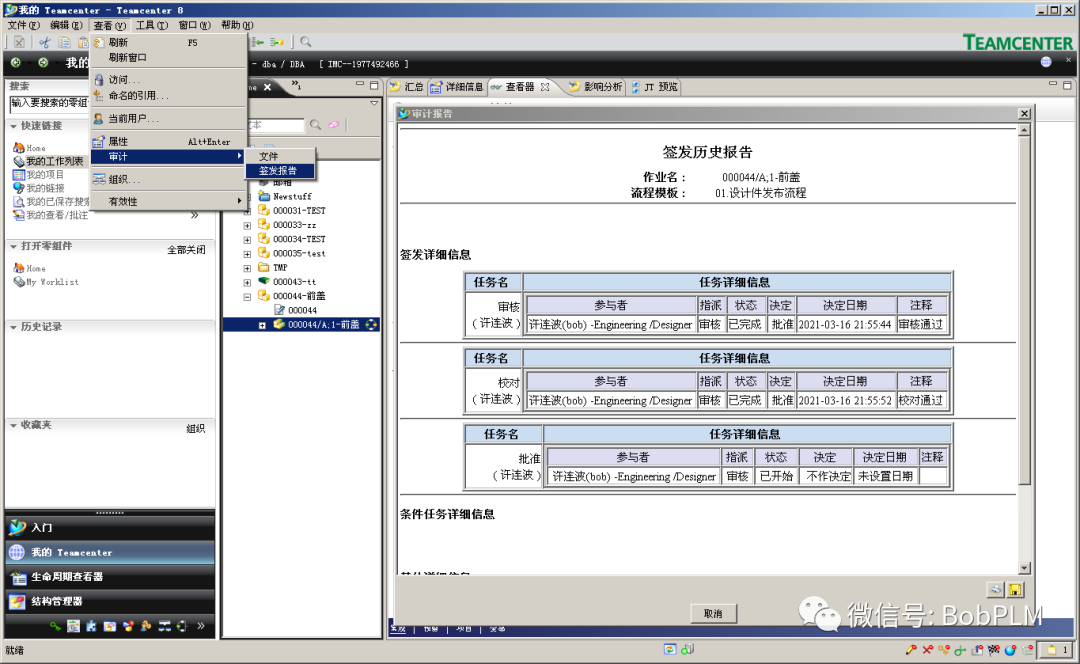The image size is (1080, 664).
Task: Click the refresh sync icon in status bar
Action: coord(669,650)
